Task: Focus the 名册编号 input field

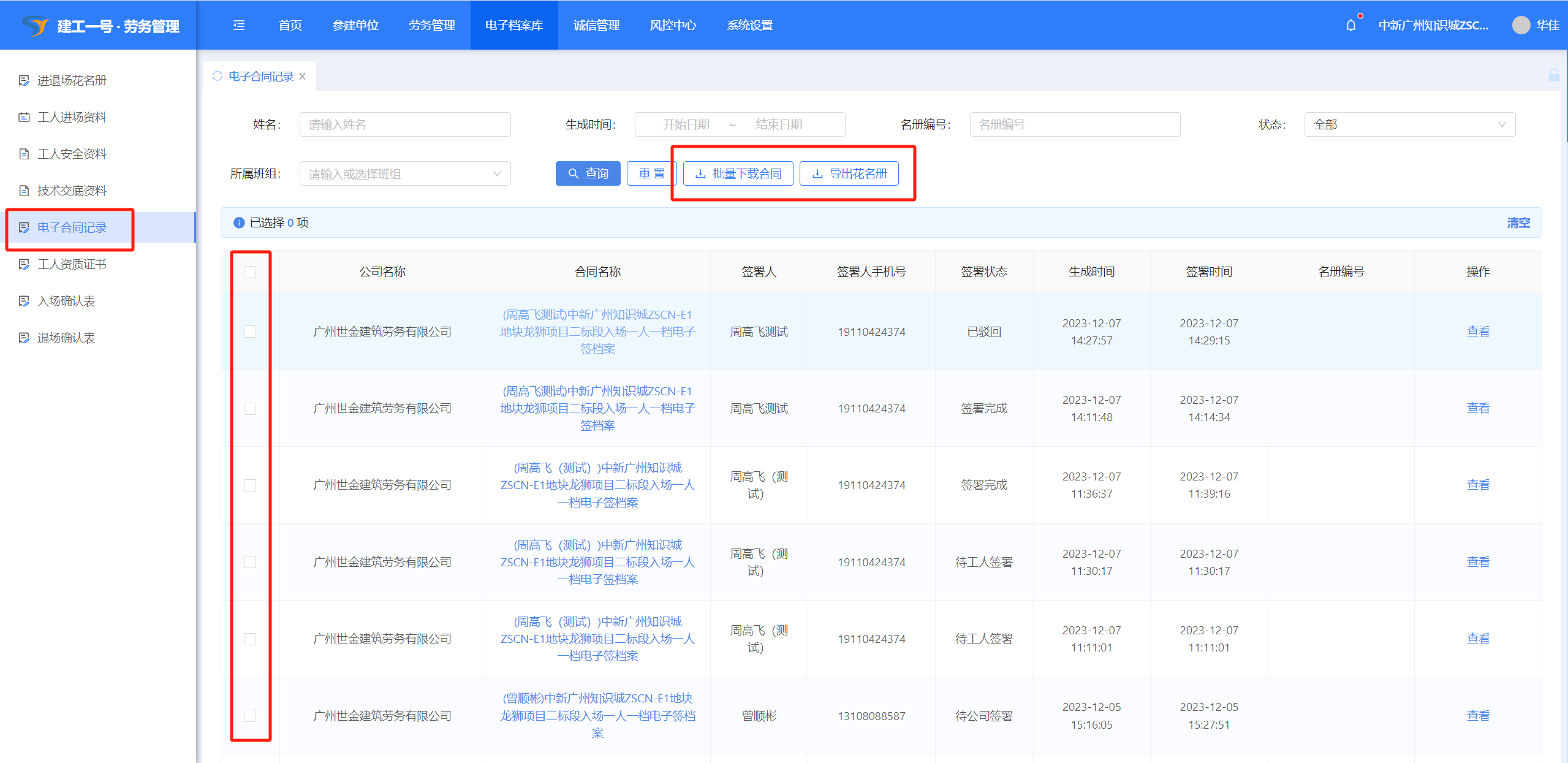Action: 1074,124
